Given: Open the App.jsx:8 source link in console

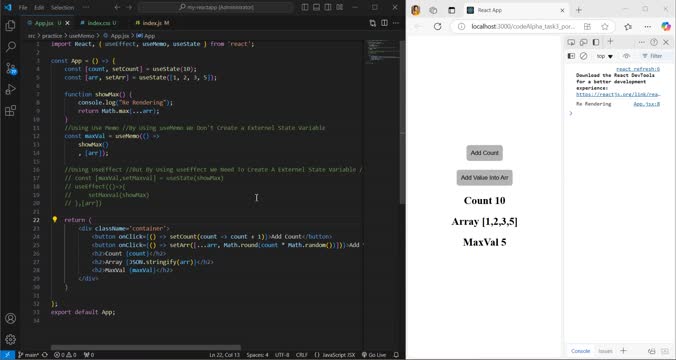Looking at the screenshot, I should (x=646, y=104).
